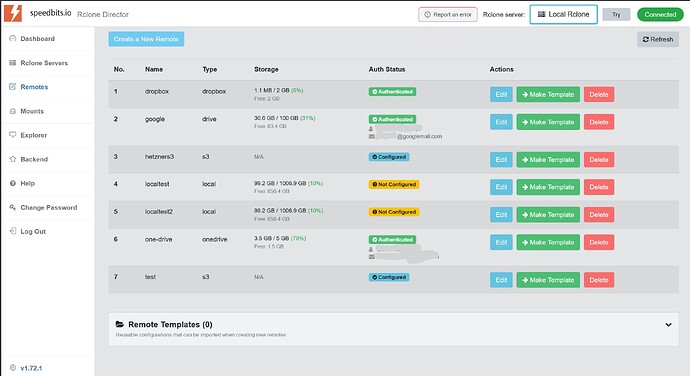Expand Remote Templates section chevron
The height and width of the screenshot is (376, 690).
668,324
